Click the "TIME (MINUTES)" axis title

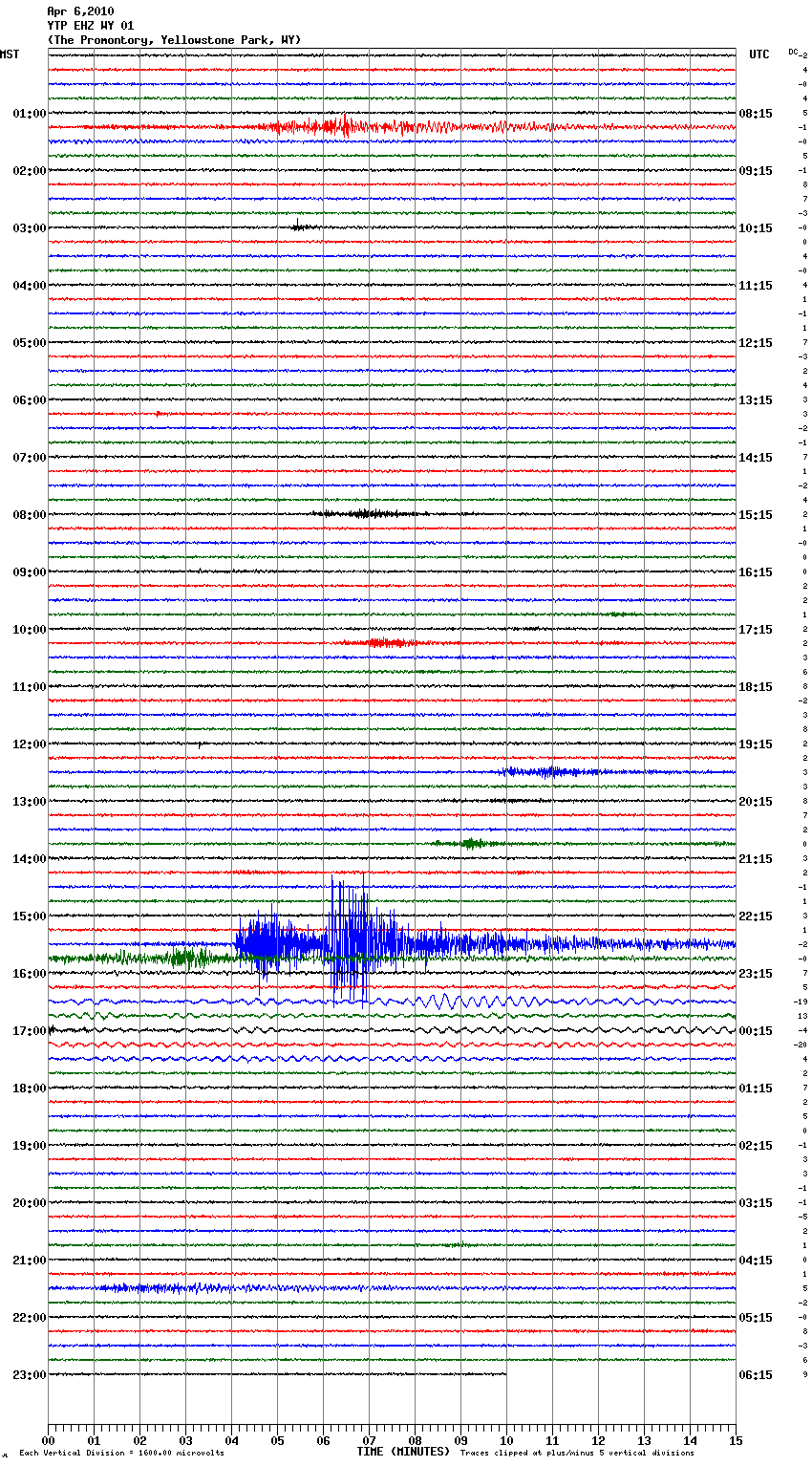403,1452
